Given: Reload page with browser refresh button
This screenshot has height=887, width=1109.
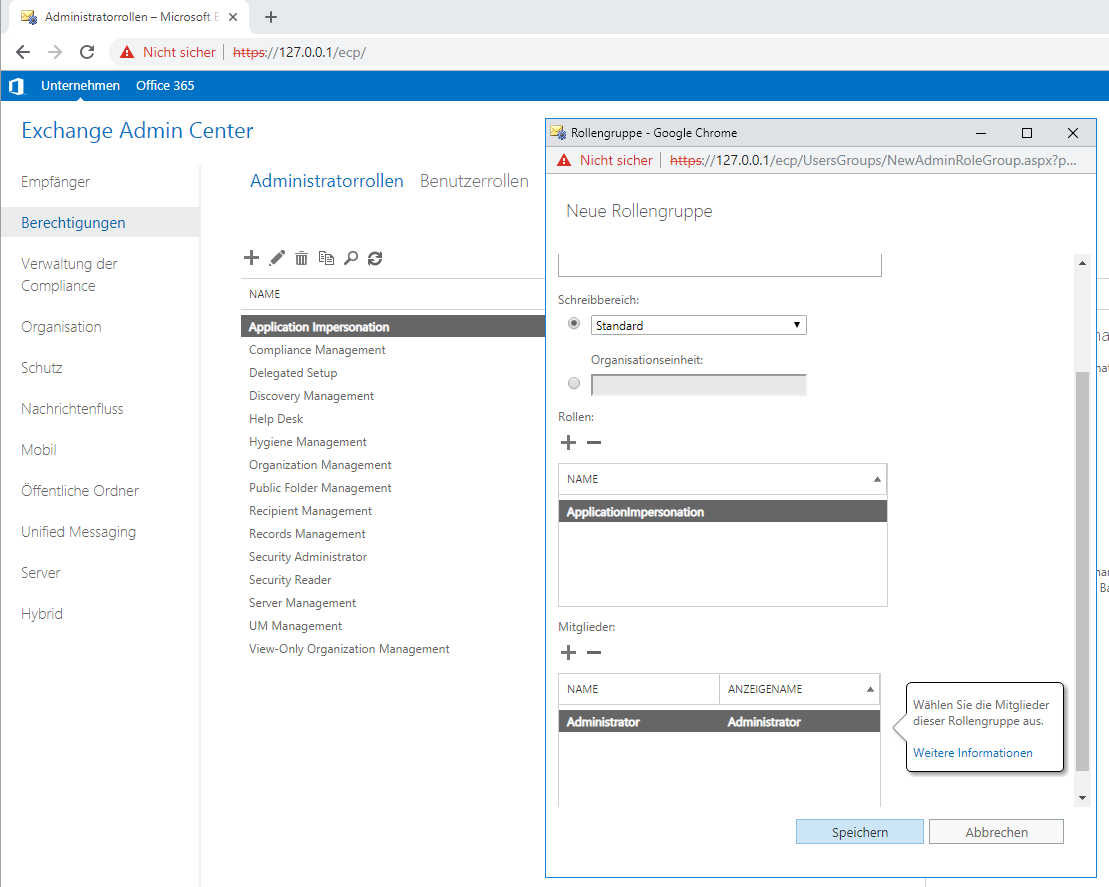Looking at the screenshot, I should (87, 52).
